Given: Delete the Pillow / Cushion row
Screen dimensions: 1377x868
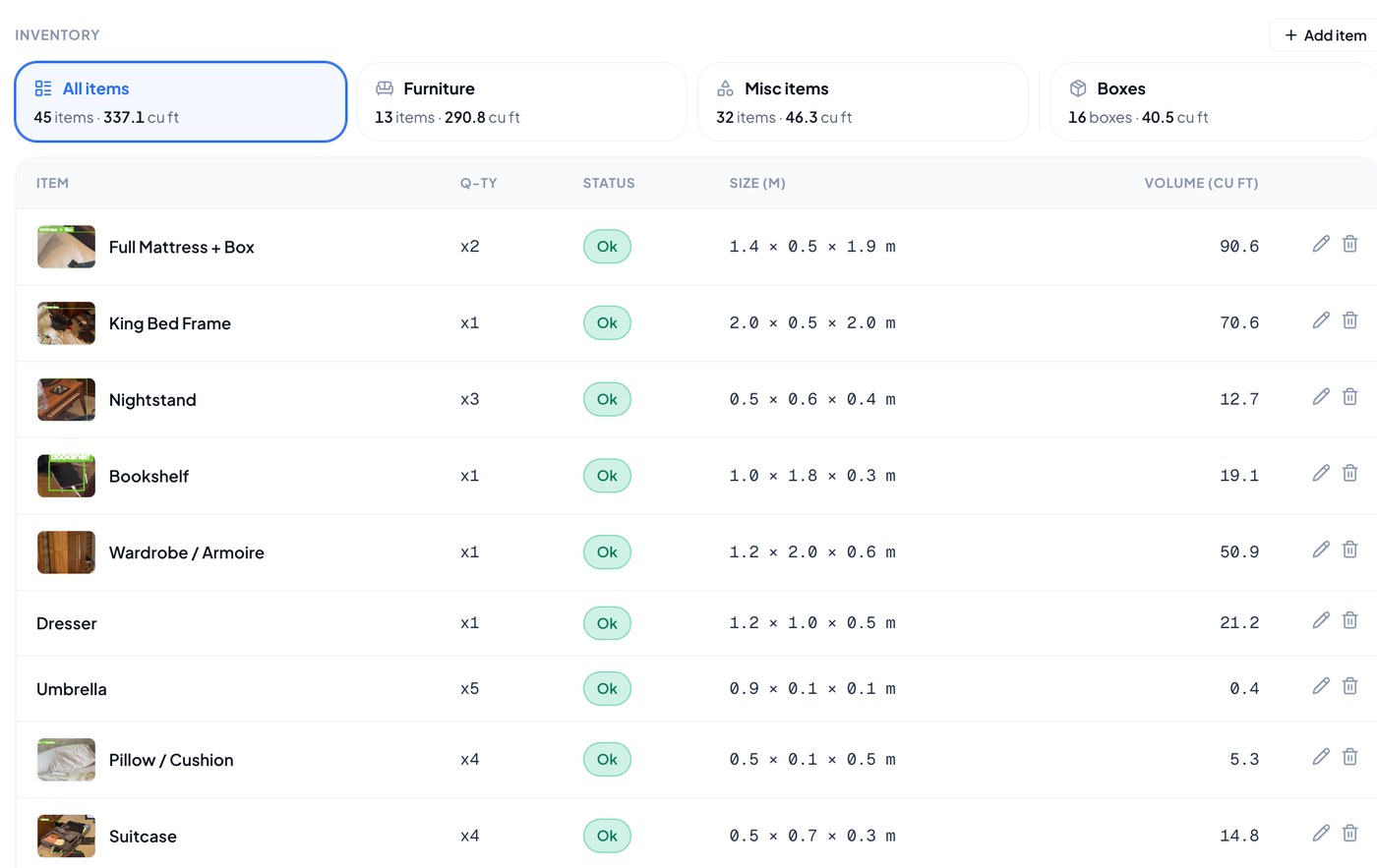Looking at the screenshot, I should [1350, 757].
